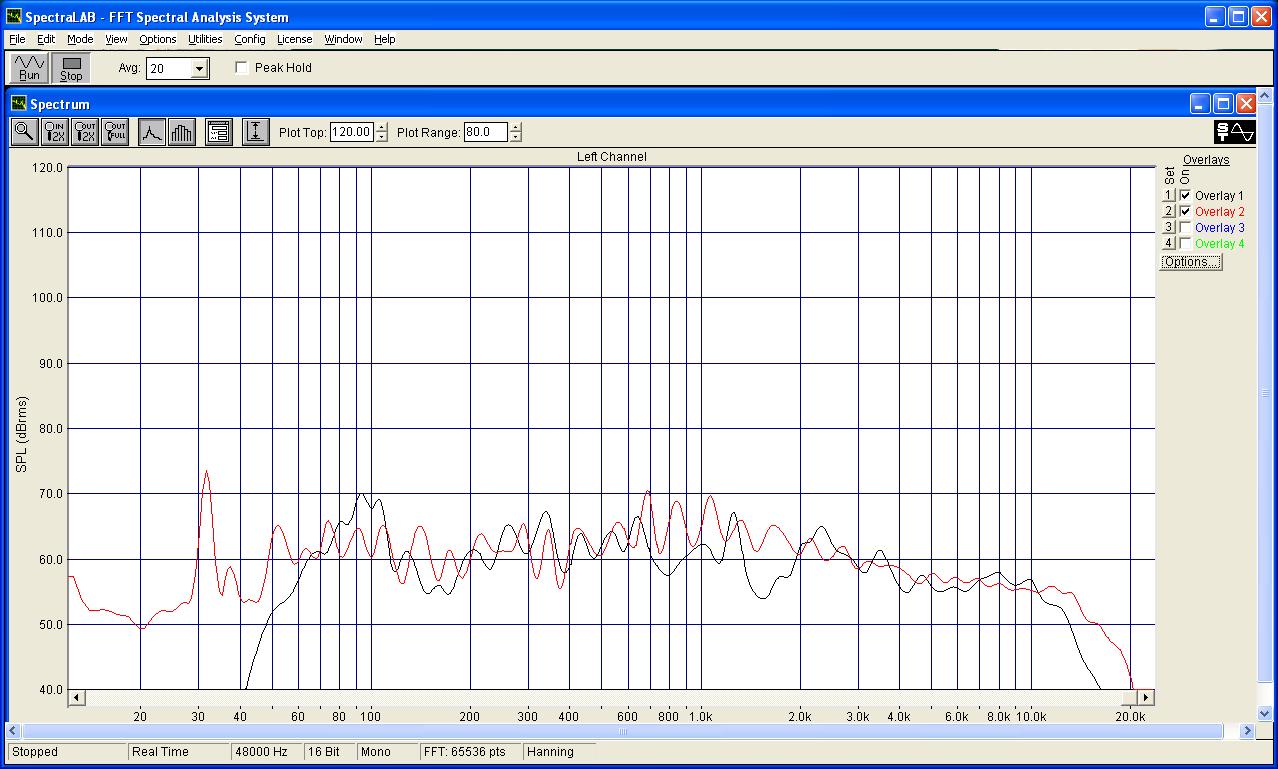The image size is (1278, 769).
Task: Decrease Plot Top with the down arrow
Action: coord(382,137)
